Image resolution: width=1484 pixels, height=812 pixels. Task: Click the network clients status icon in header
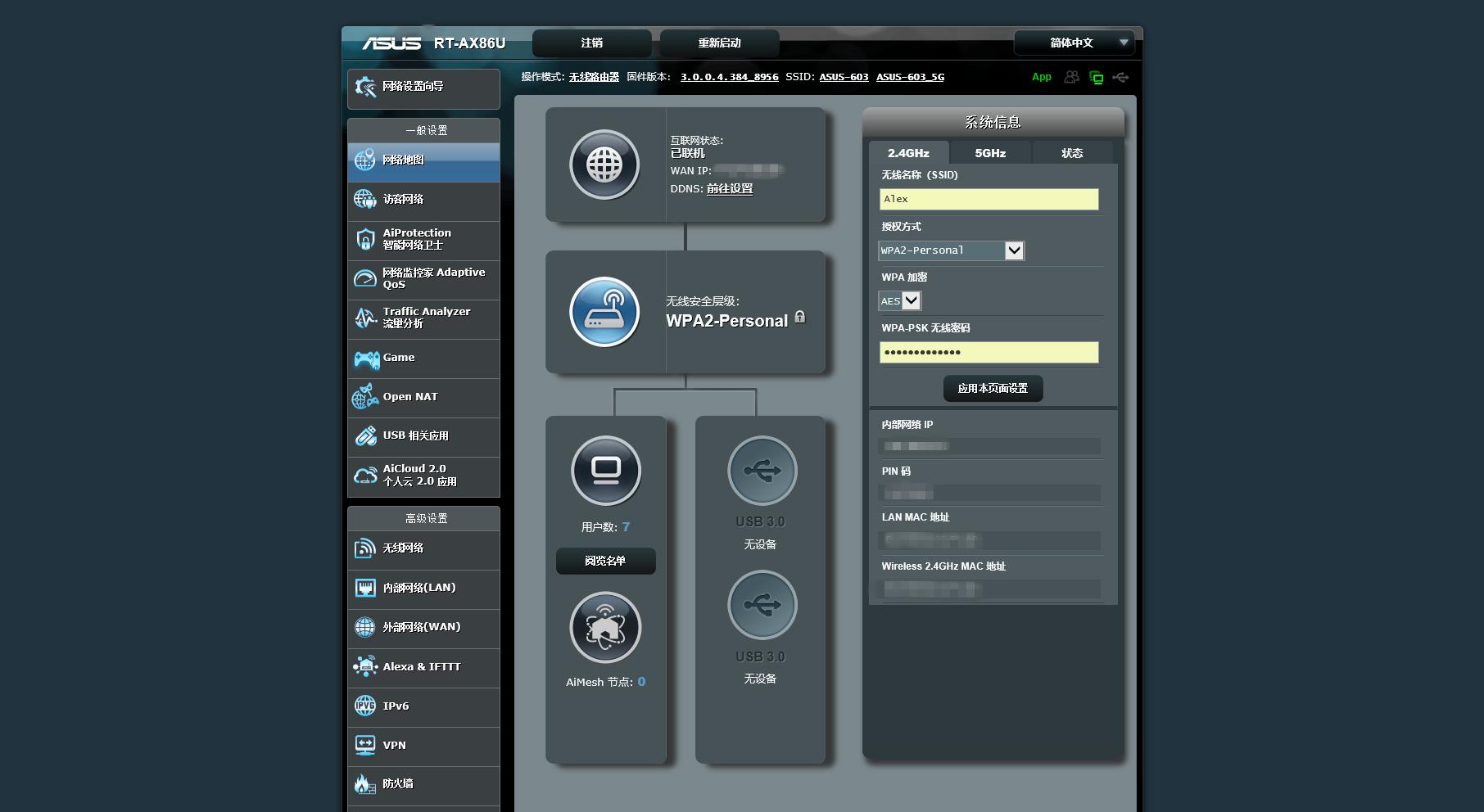(x=1096, y=78)
